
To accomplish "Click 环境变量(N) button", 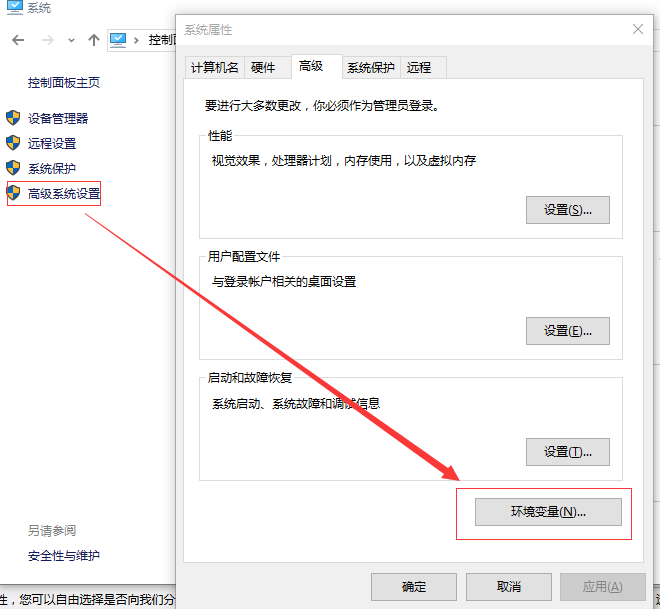I will [x=548, y=512].
